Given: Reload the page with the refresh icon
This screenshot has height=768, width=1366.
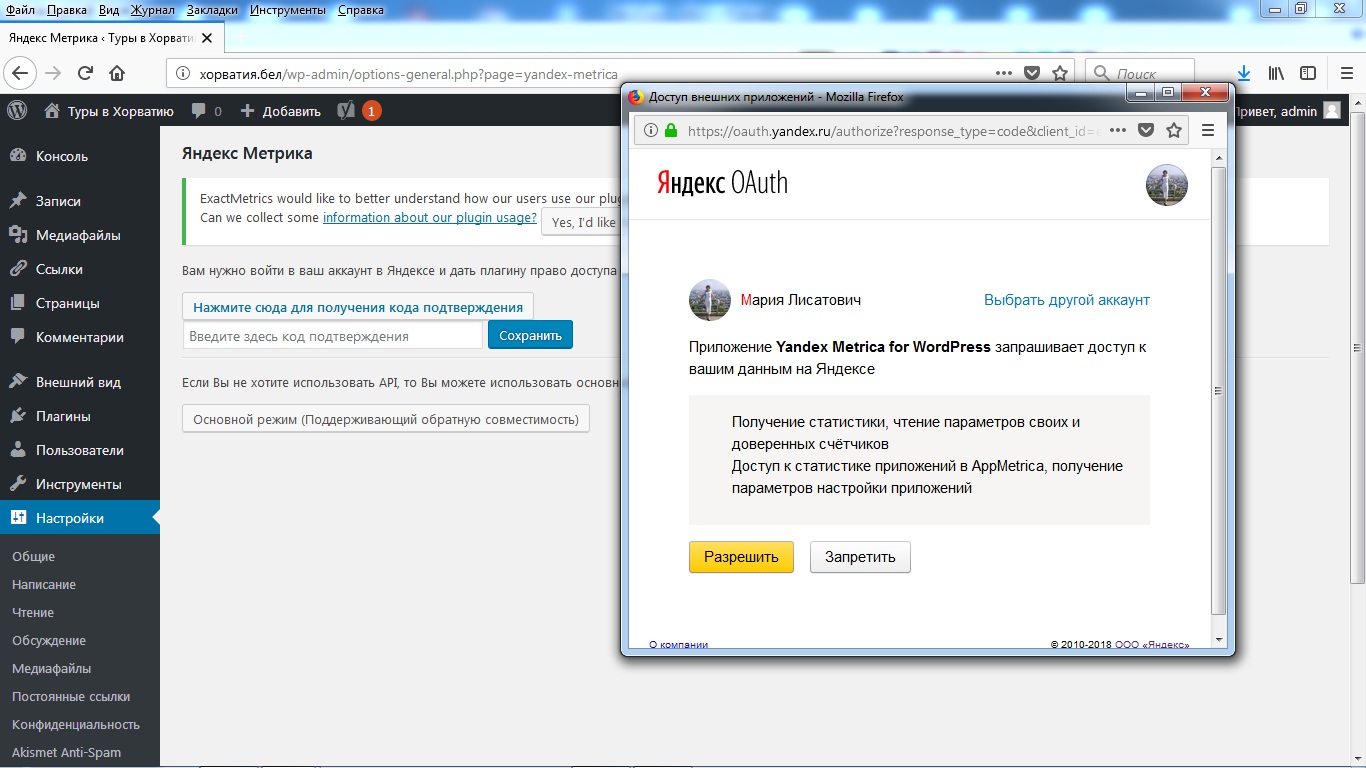Looking at the screenshot, I should (85, 73).
